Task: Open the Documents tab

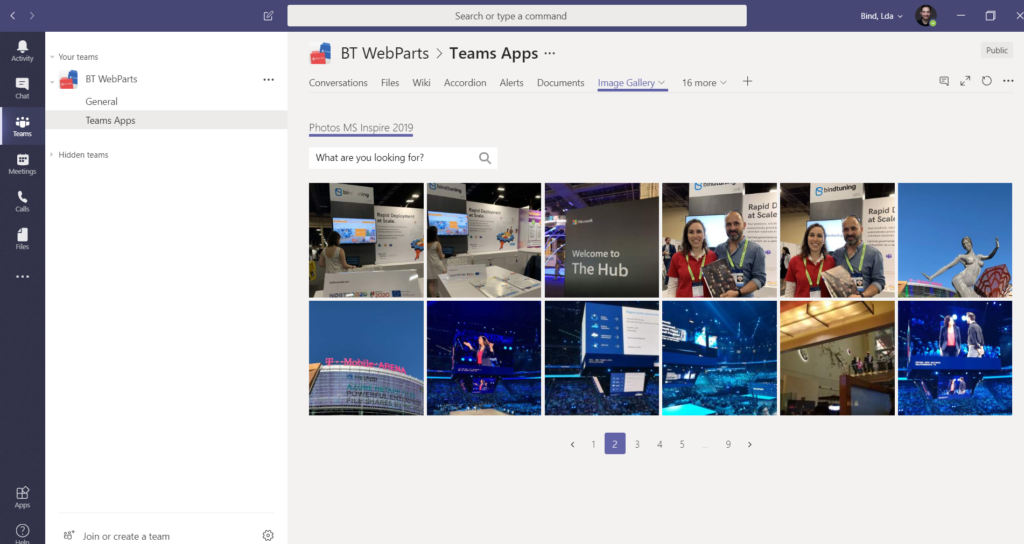Action: tap(560, 83)
